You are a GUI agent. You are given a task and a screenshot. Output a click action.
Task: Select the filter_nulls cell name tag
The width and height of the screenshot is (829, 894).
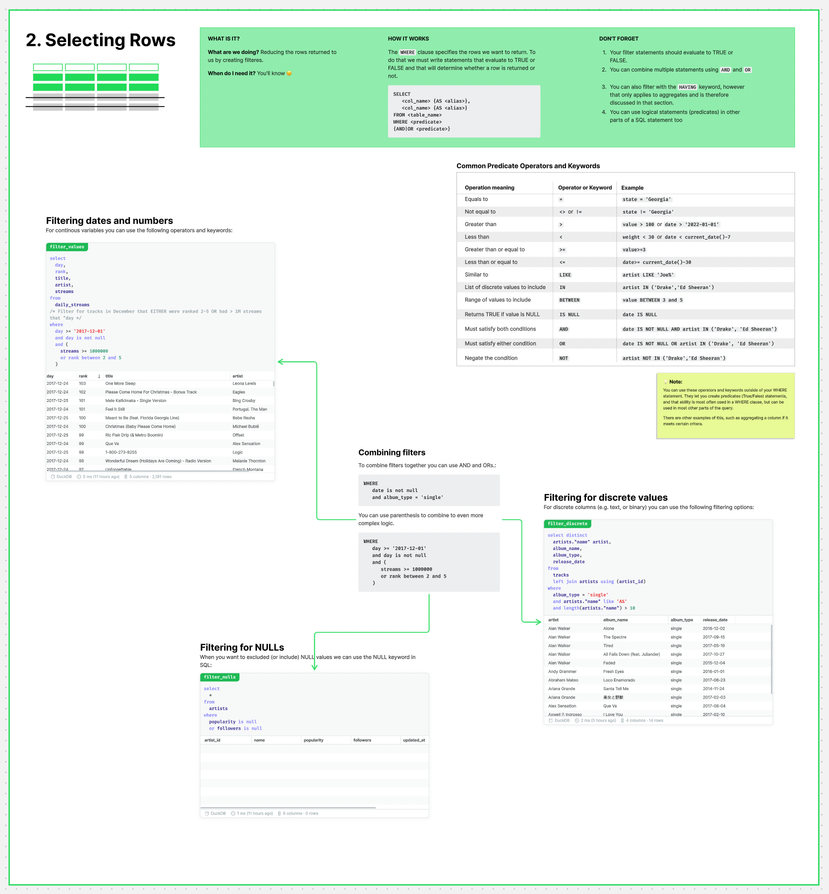tap(220, 677)
